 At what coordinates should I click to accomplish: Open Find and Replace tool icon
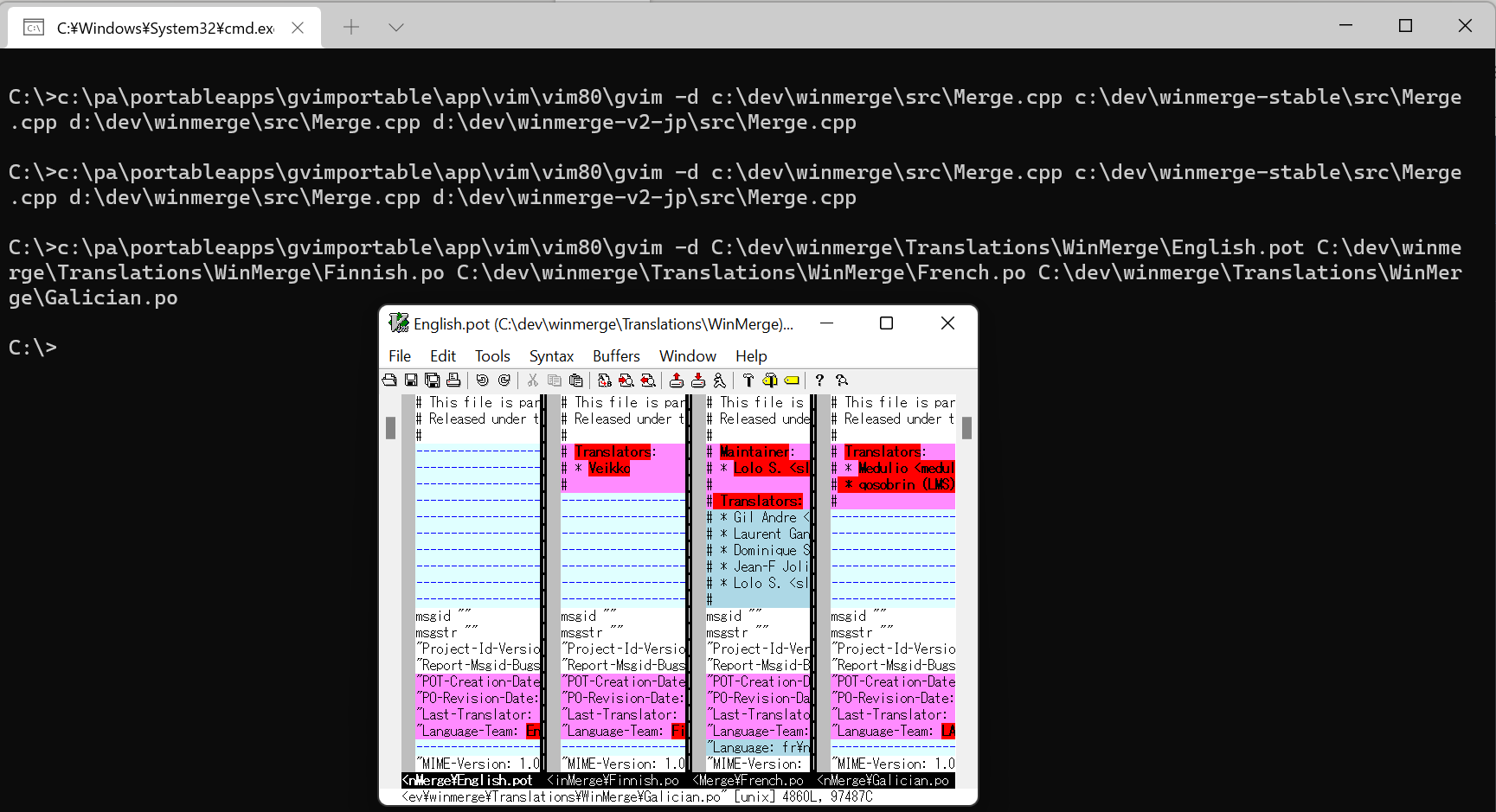(x=605, y=380)
